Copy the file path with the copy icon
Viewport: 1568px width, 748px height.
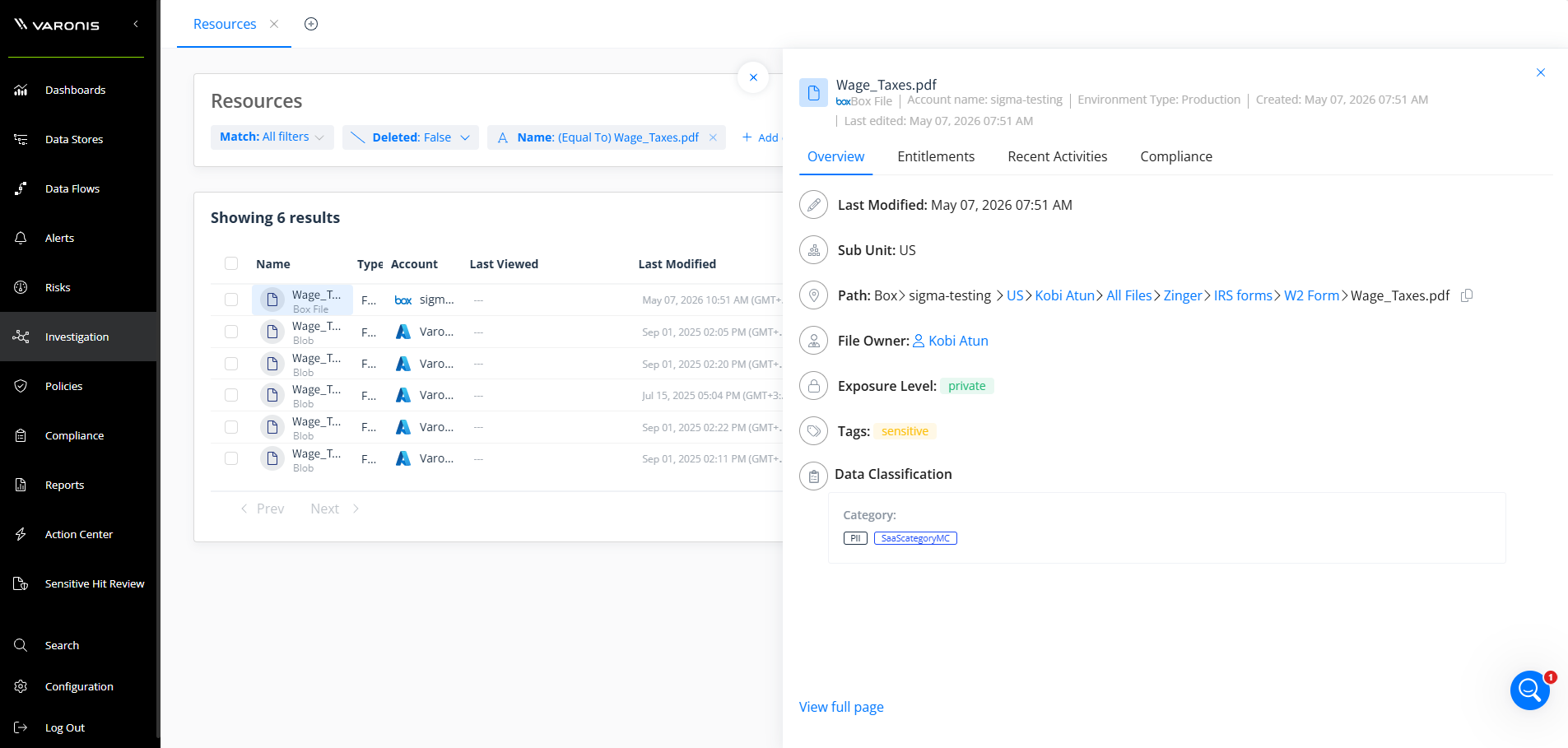coord(1467,295)
